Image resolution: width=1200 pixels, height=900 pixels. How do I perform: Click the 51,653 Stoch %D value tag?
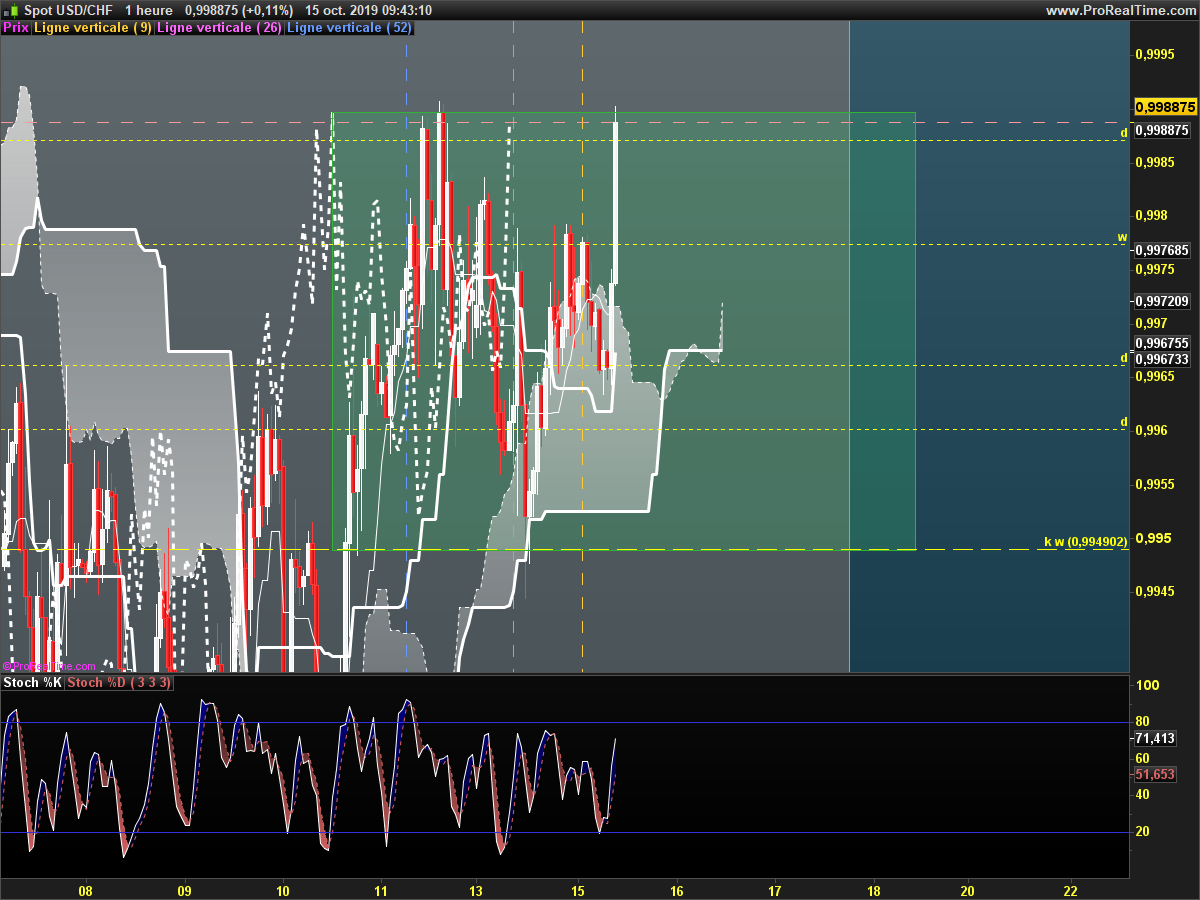tap(1155, 774)
